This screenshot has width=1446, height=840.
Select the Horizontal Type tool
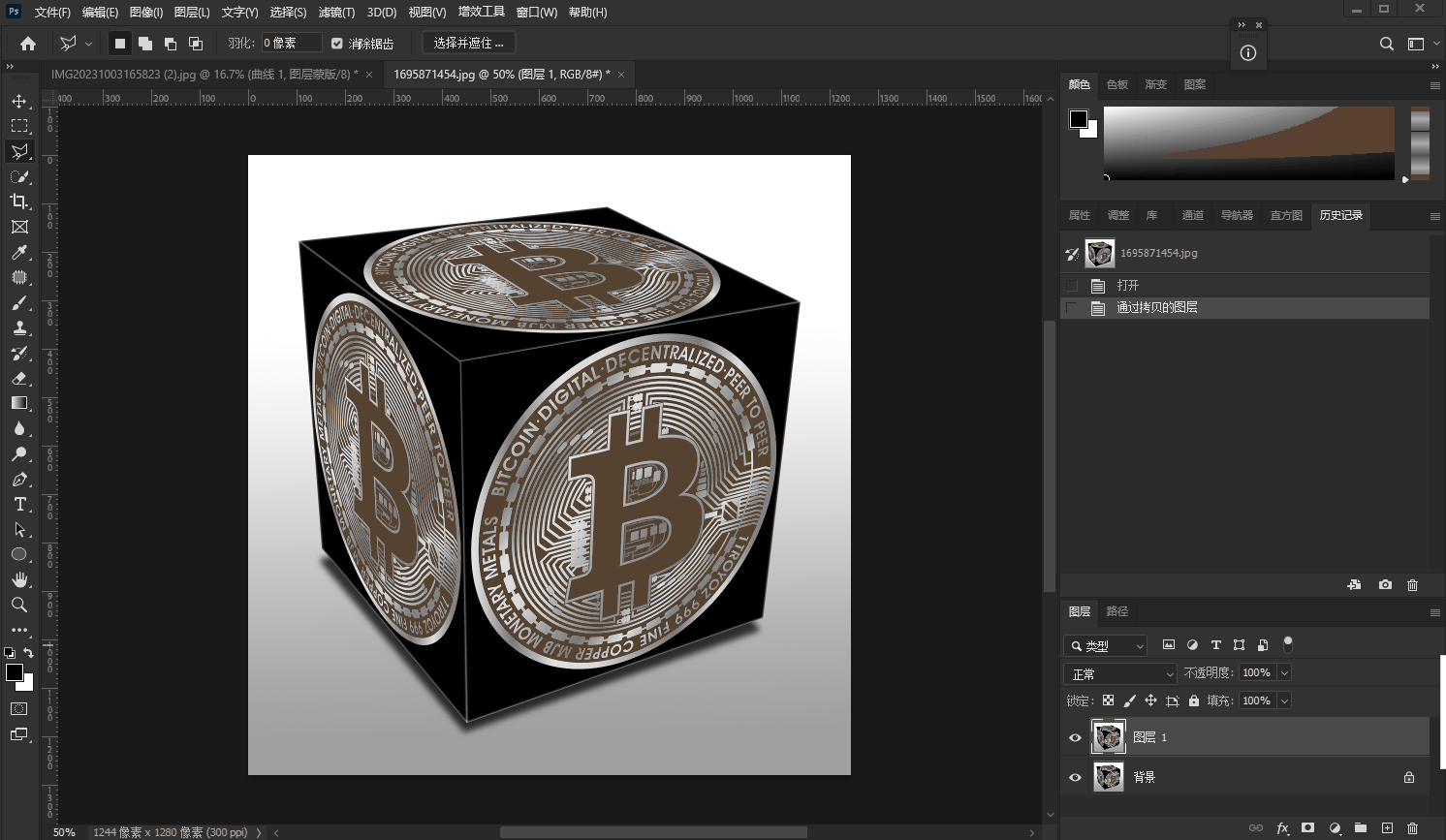19,504
